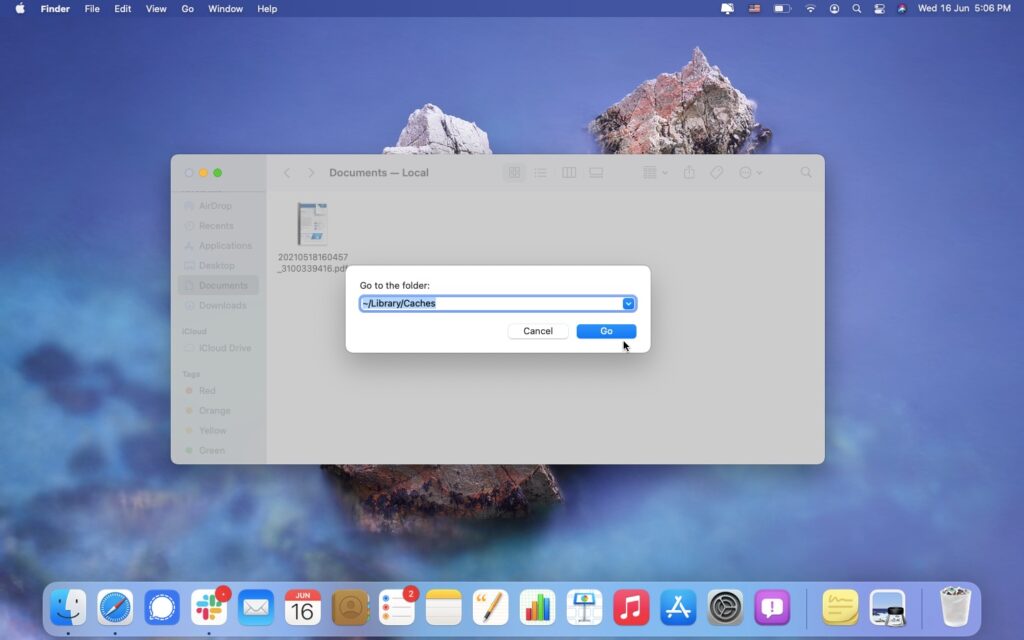Switch to gallery view in toolbar
Image resolution: width=1024 pixels, height=640 pixels.
pyautogui.click(x=595, y=172)
